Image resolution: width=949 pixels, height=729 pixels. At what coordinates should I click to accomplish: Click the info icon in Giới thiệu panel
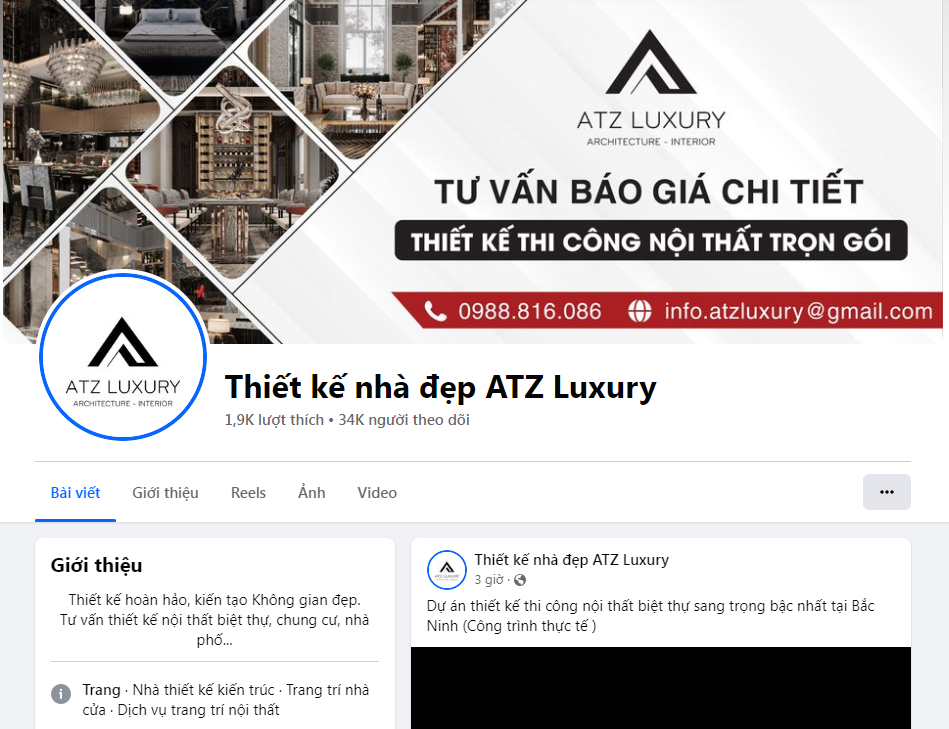point(61,693)
